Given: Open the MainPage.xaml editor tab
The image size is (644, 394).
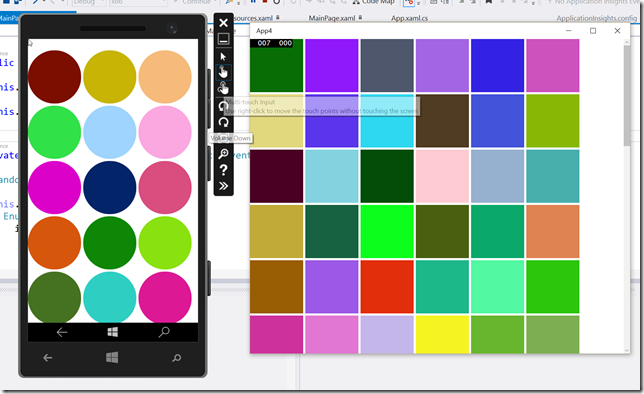Looking at the screenshot, I should (332, 18).
